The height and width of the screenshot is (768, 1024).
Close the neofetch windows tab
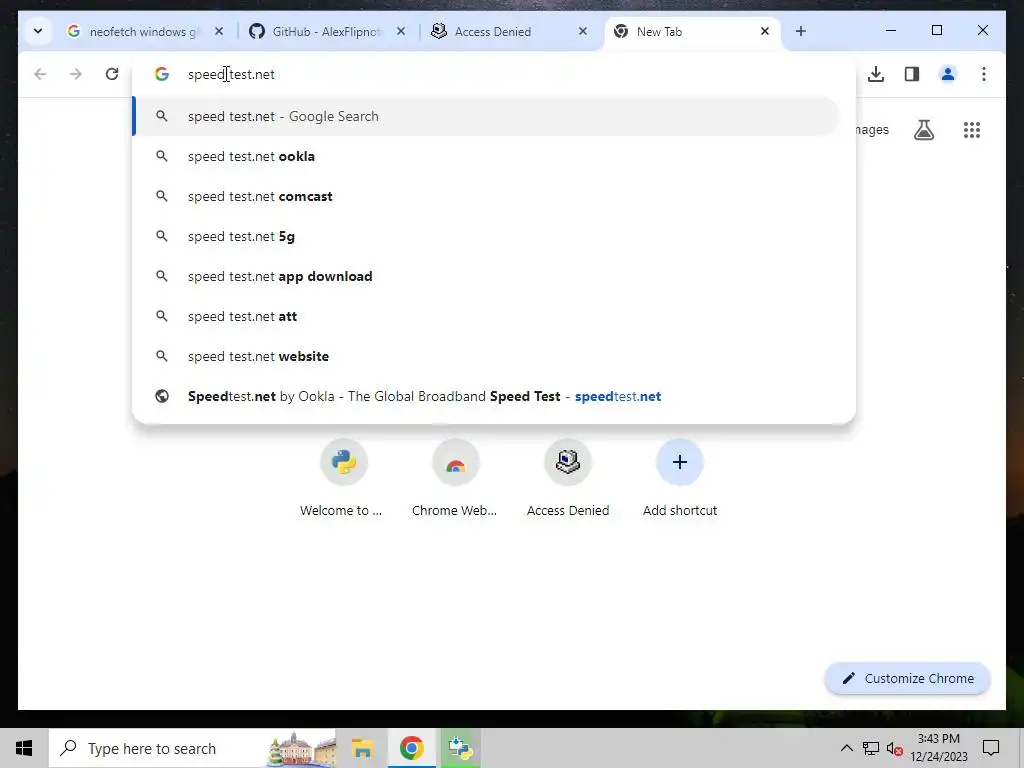219,31
